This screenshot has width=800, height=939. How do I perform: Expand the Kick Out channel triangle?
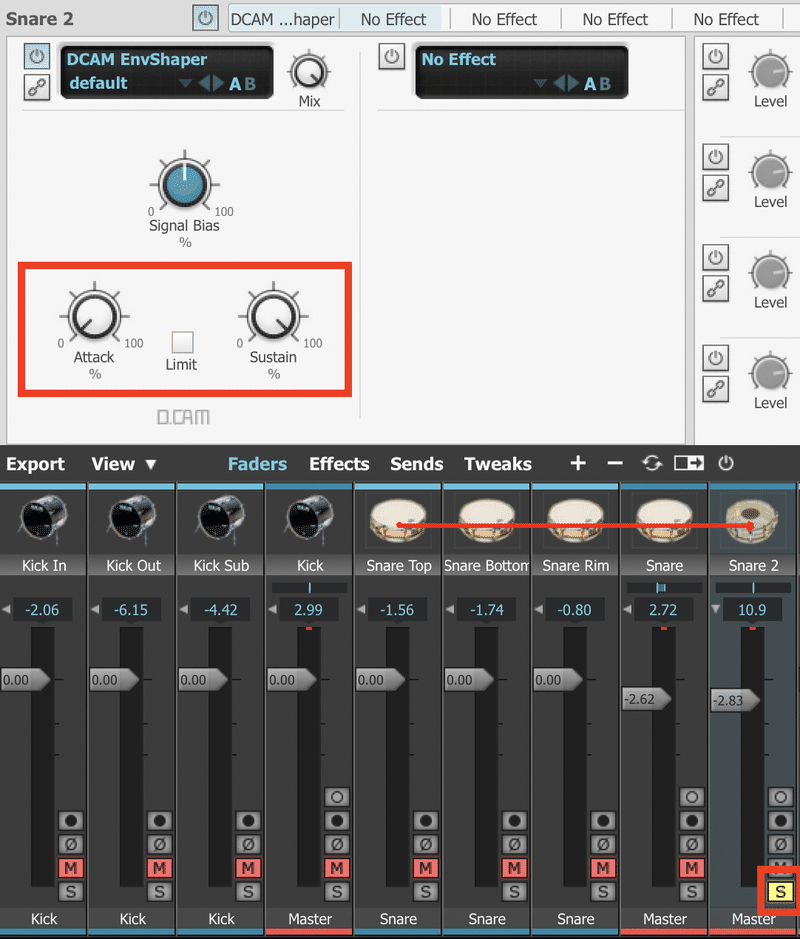pyautogui.click(x=95, y=610)
